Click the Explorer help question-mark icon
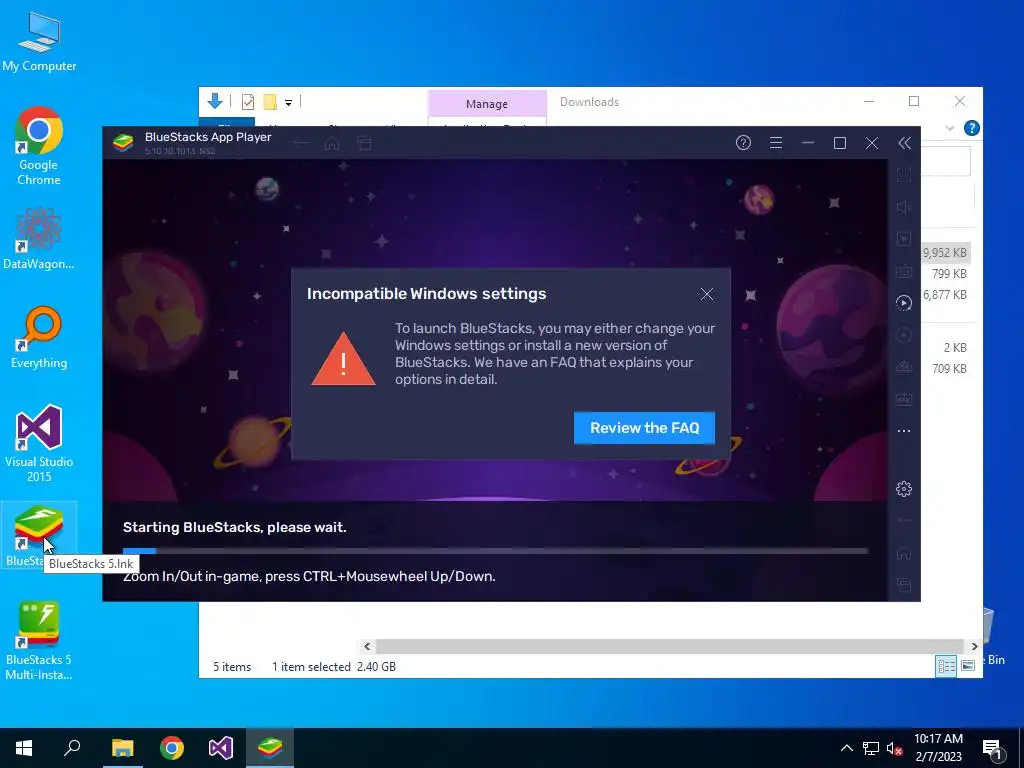 pos(972,128)
